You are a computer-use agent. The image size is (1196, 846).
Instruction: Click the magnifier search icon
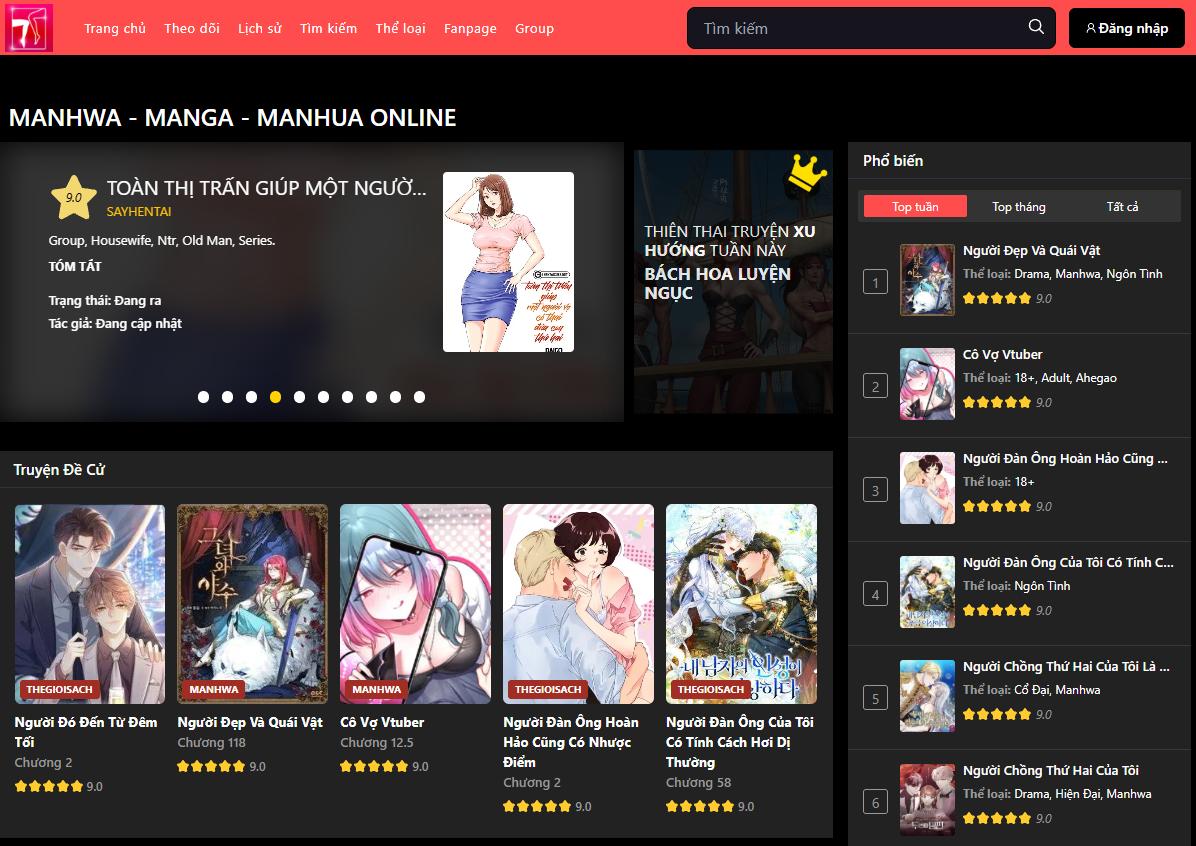[x=1036, y=27]
